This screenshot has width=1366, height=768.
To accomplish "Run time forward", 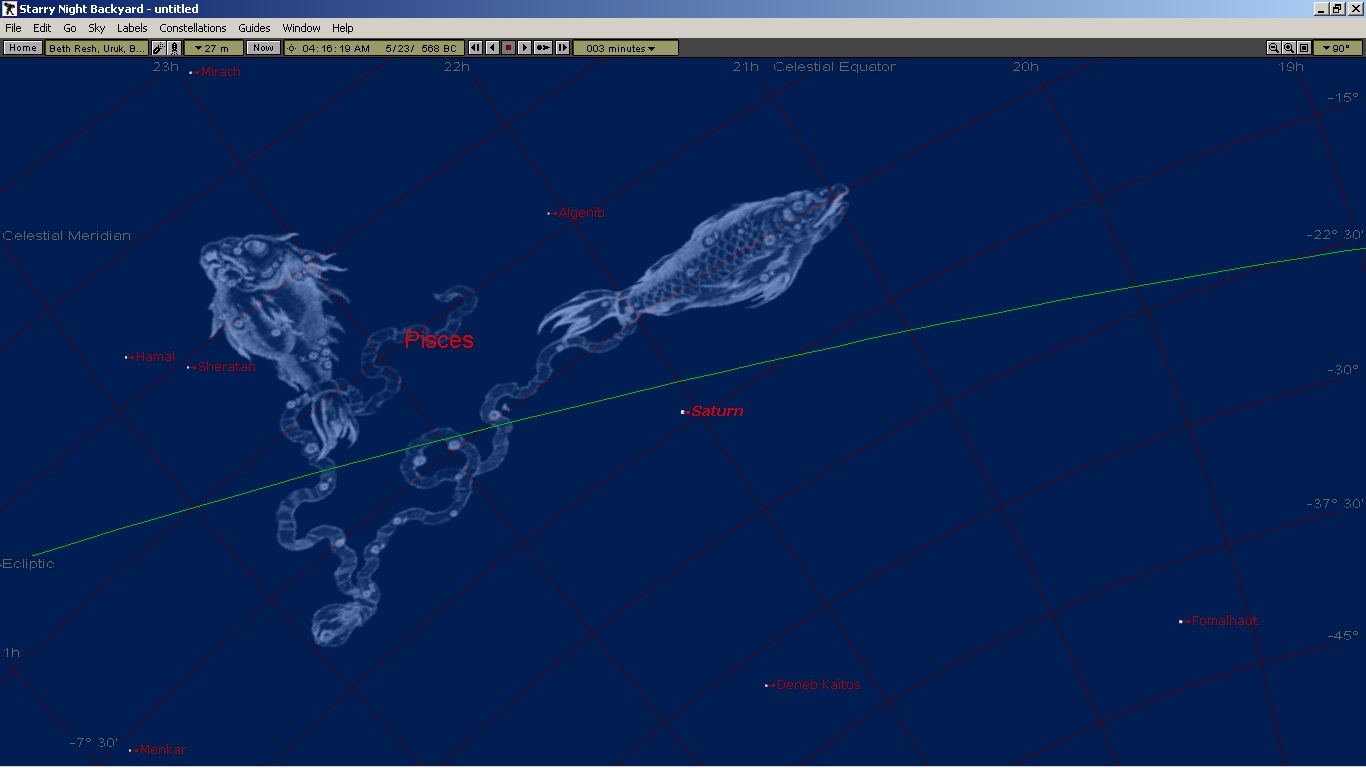I will coord(524,48).
